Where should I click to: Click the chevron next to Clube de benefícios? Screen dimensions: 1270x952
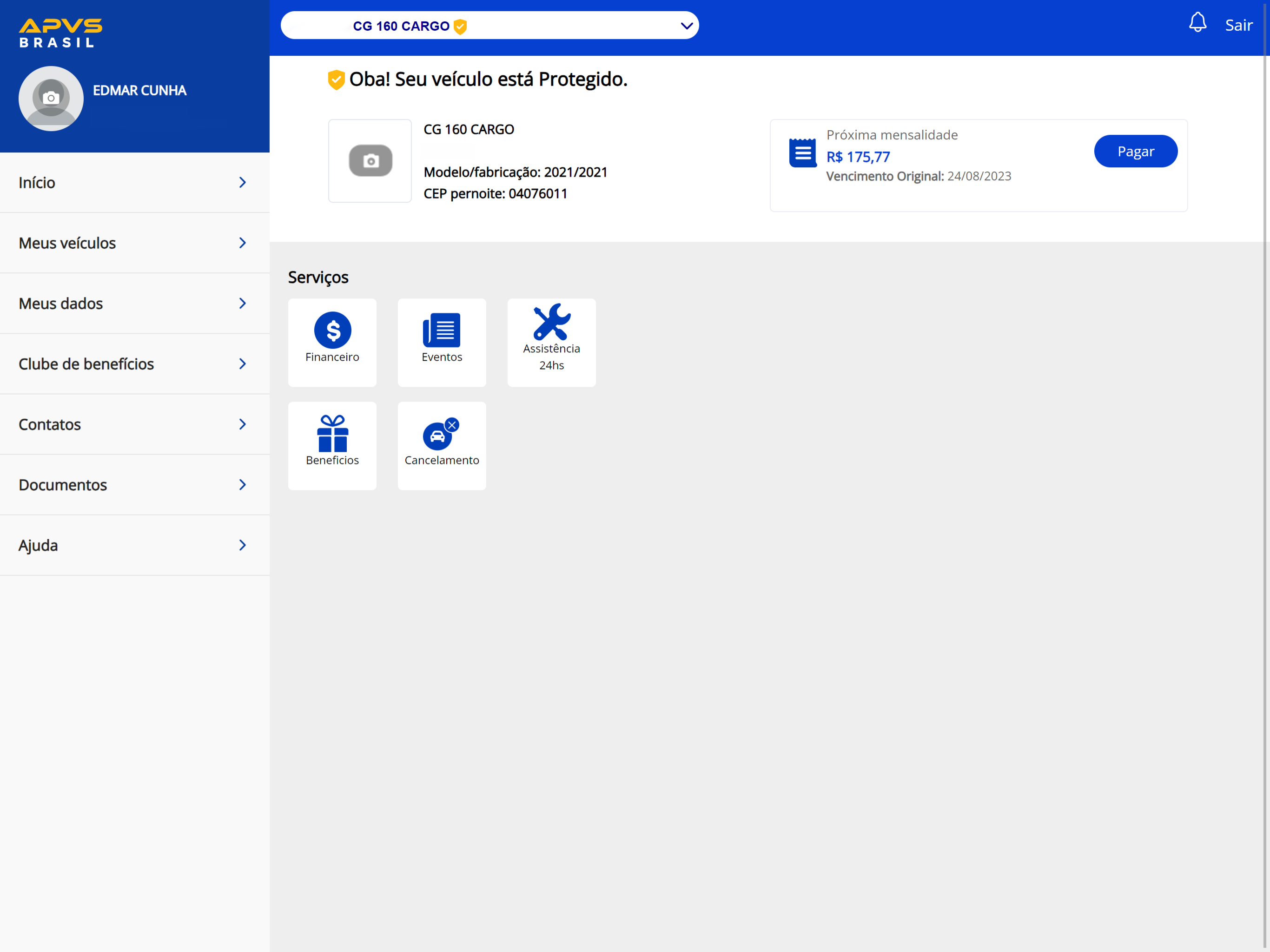(x=242, y=364)
